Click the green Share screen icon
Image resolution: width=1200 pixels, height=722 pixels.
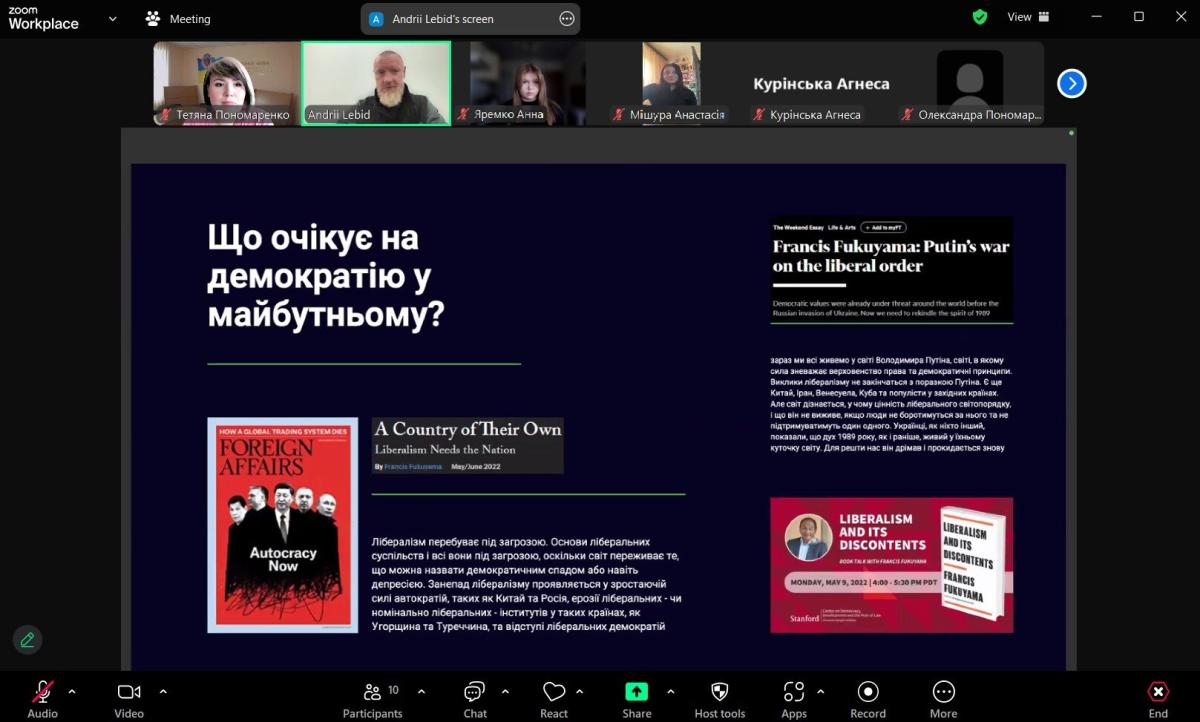click(636, 692)
